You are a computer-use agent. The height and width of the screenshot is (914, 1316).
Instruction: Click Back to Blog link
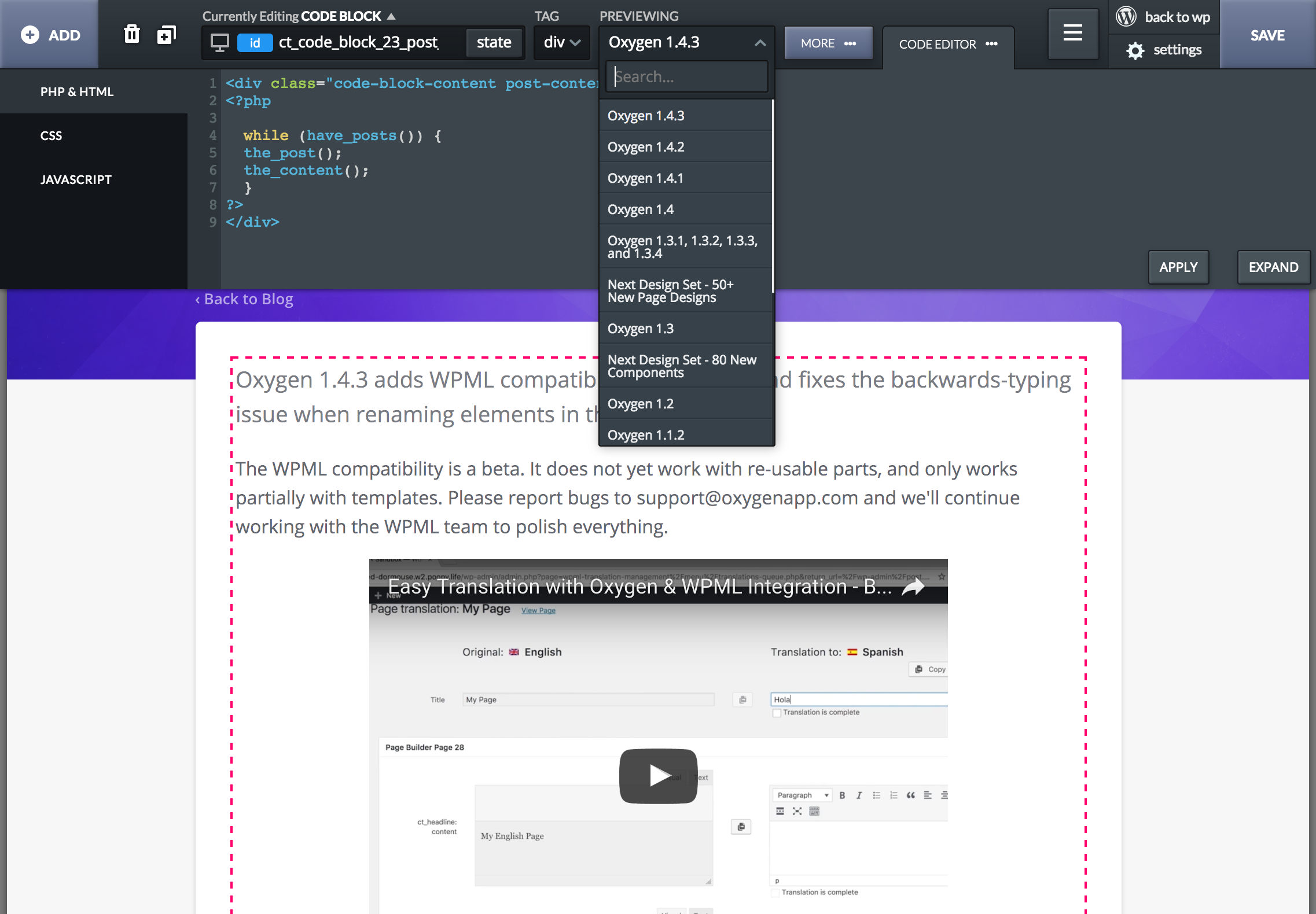[244, 299]
